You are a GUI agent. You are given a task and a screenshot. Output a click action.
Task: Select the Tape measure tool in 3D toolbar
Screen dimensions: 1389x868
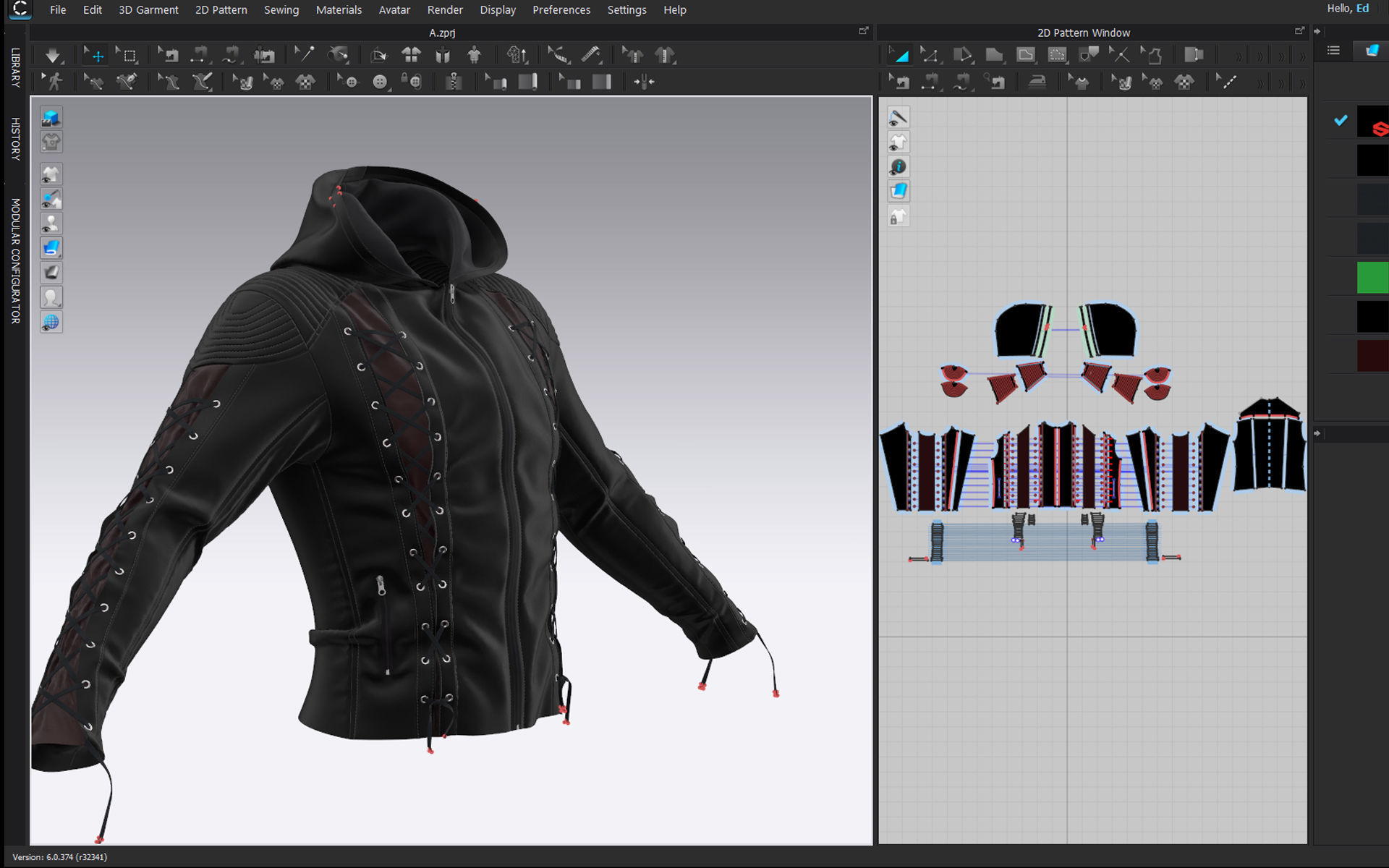click(591, 55)
